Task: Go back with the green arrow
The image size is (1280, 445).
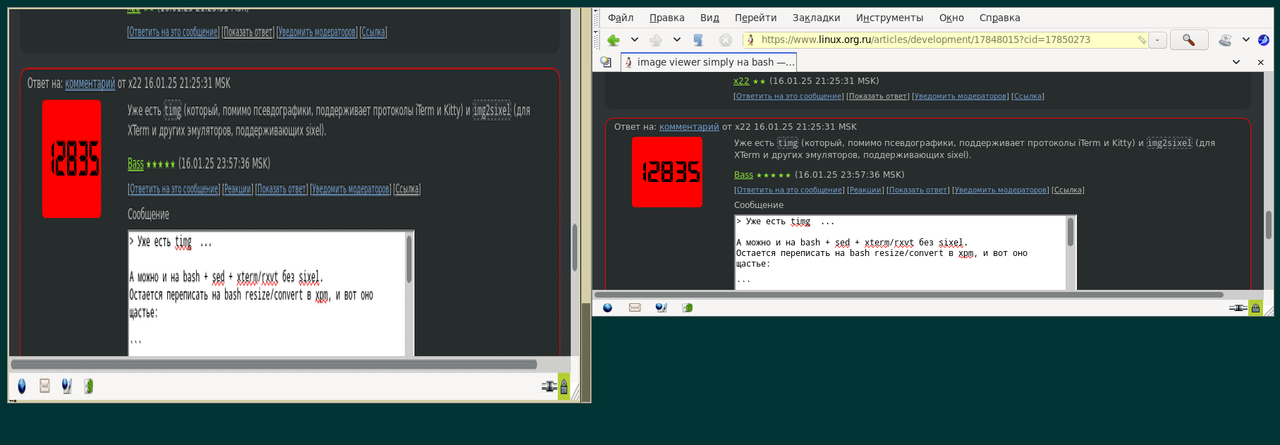Action: 613,40
